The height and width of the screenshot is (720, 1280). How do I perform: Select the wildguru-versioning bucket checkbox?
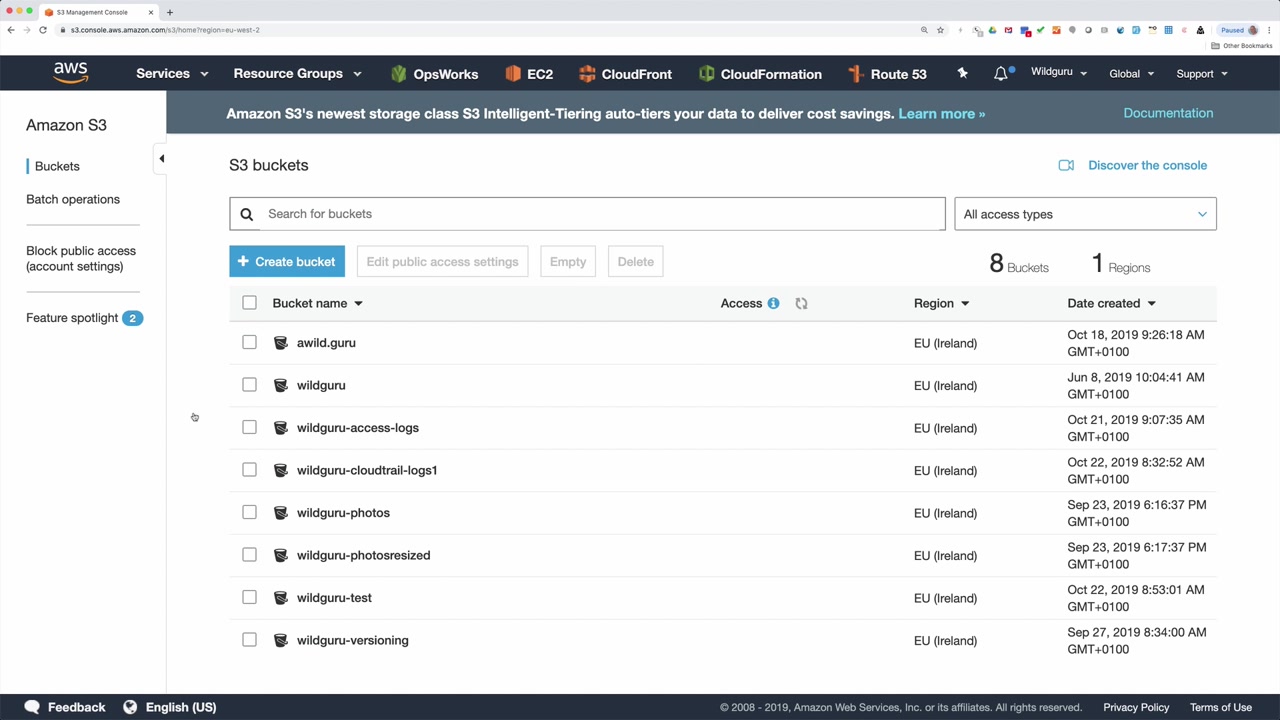pyautogui.click(x=249, y=640)
